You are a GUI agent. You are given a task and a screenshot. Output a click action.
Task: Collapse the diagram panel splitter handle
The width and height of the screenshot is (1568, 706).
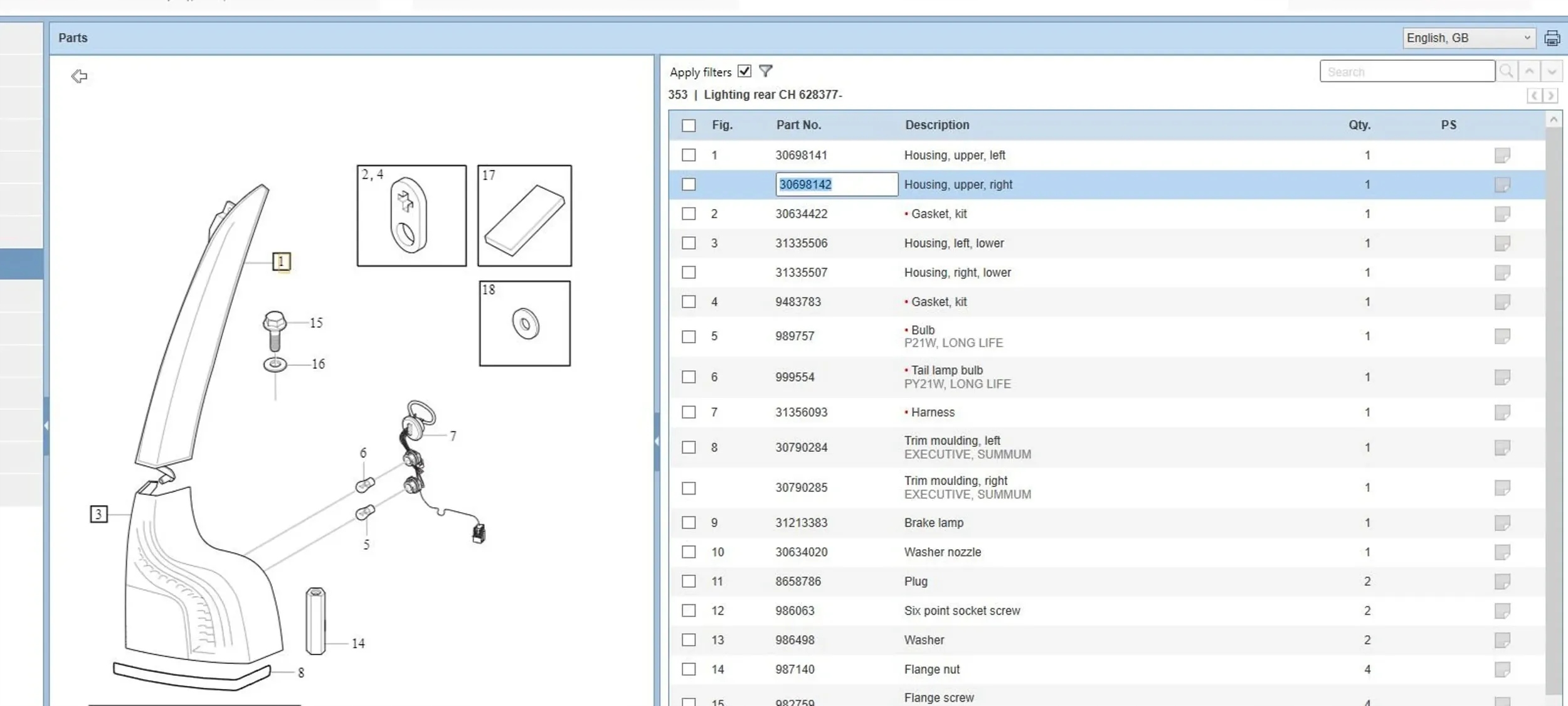[x=656, y=441]
